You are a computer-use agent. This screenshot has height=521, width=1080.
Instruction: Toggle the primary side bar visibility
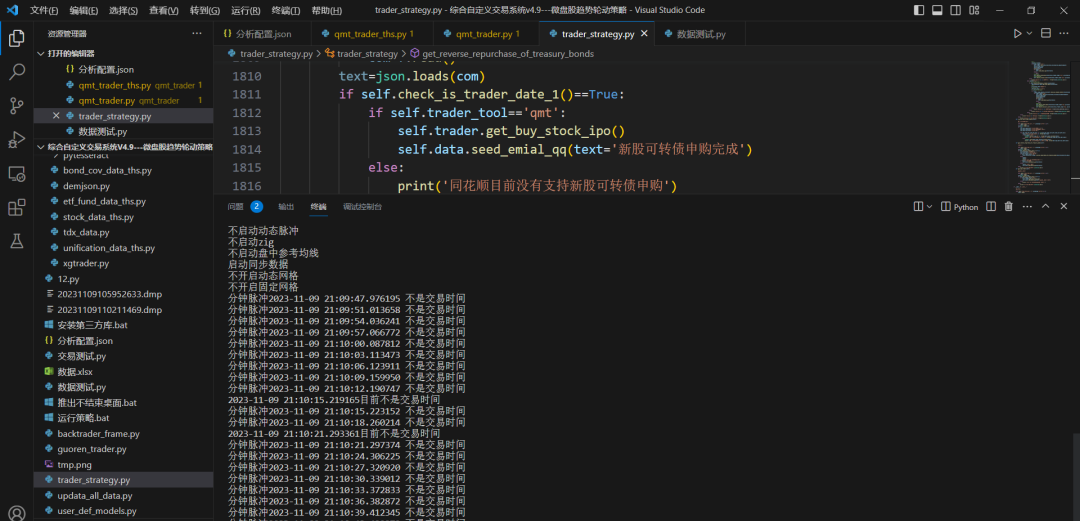[919, 10]
